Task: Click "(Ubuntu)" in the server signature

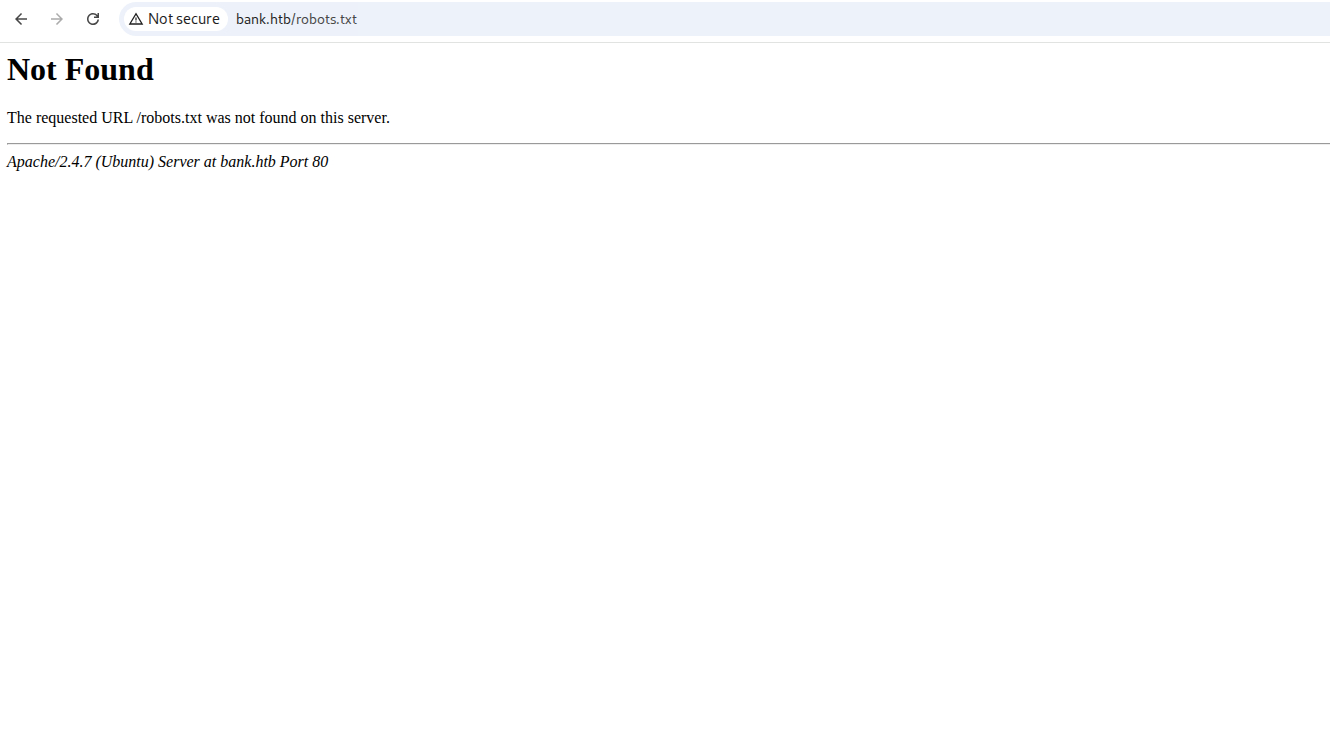Action: pyautogui.click(x=125, y=162)
